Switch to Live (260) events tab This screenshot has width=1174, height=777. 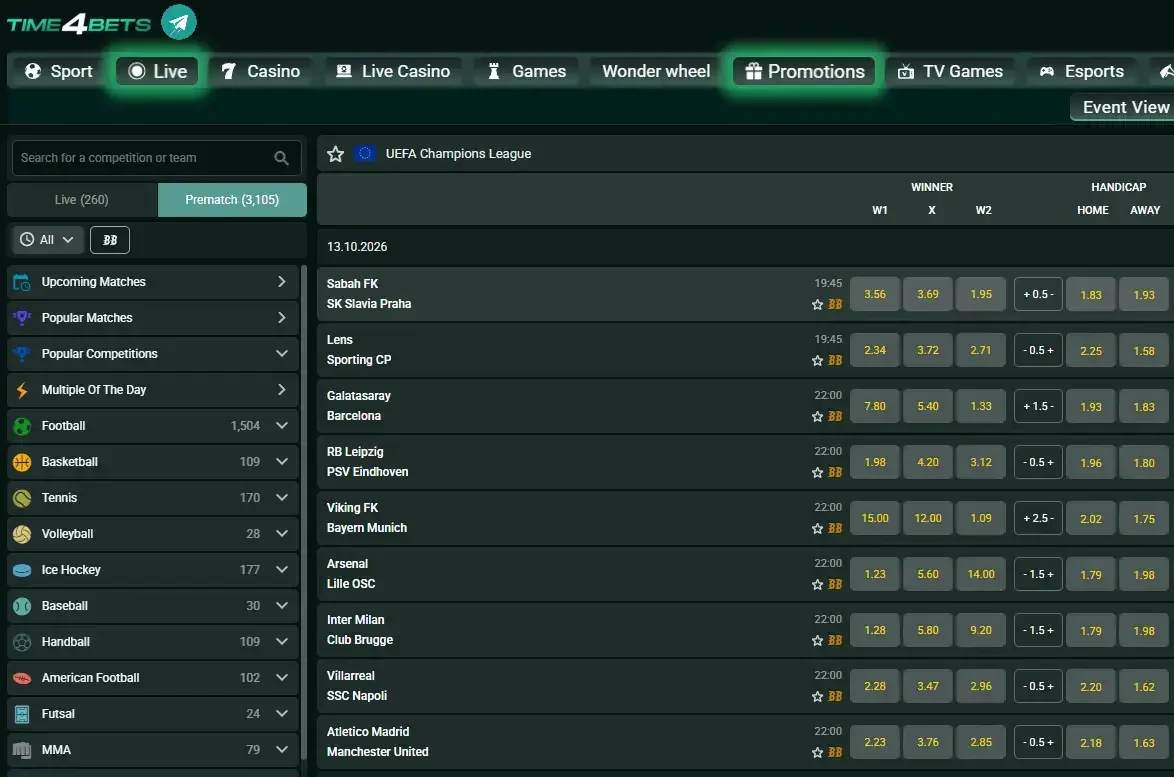tap(82, 200)
